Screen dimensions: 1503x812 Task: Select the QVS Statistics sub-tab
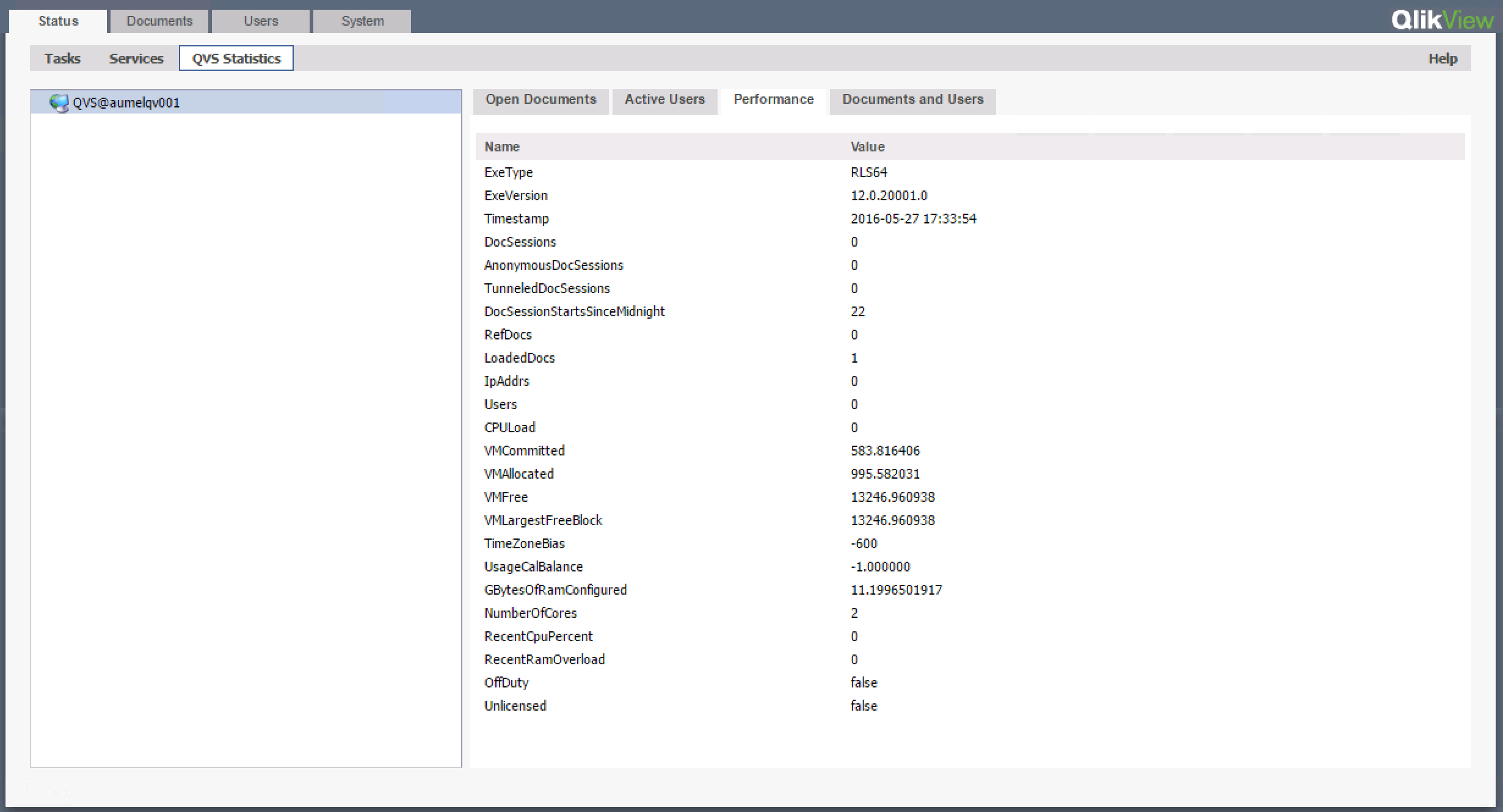[236, 59]
